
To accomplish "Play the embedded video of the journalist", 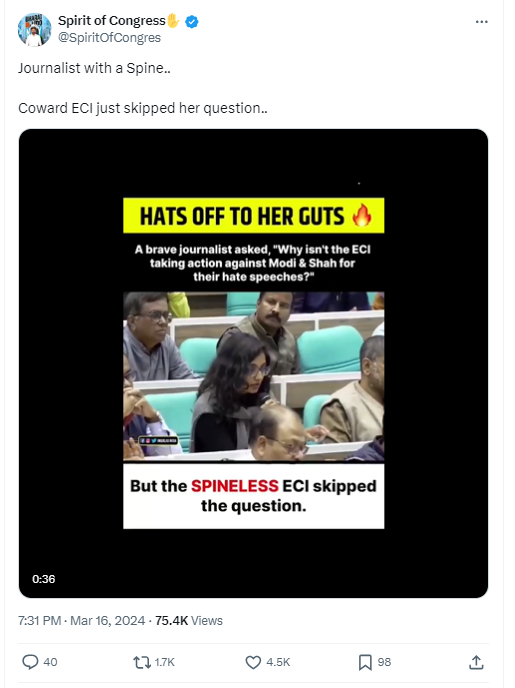I will 254,363.
